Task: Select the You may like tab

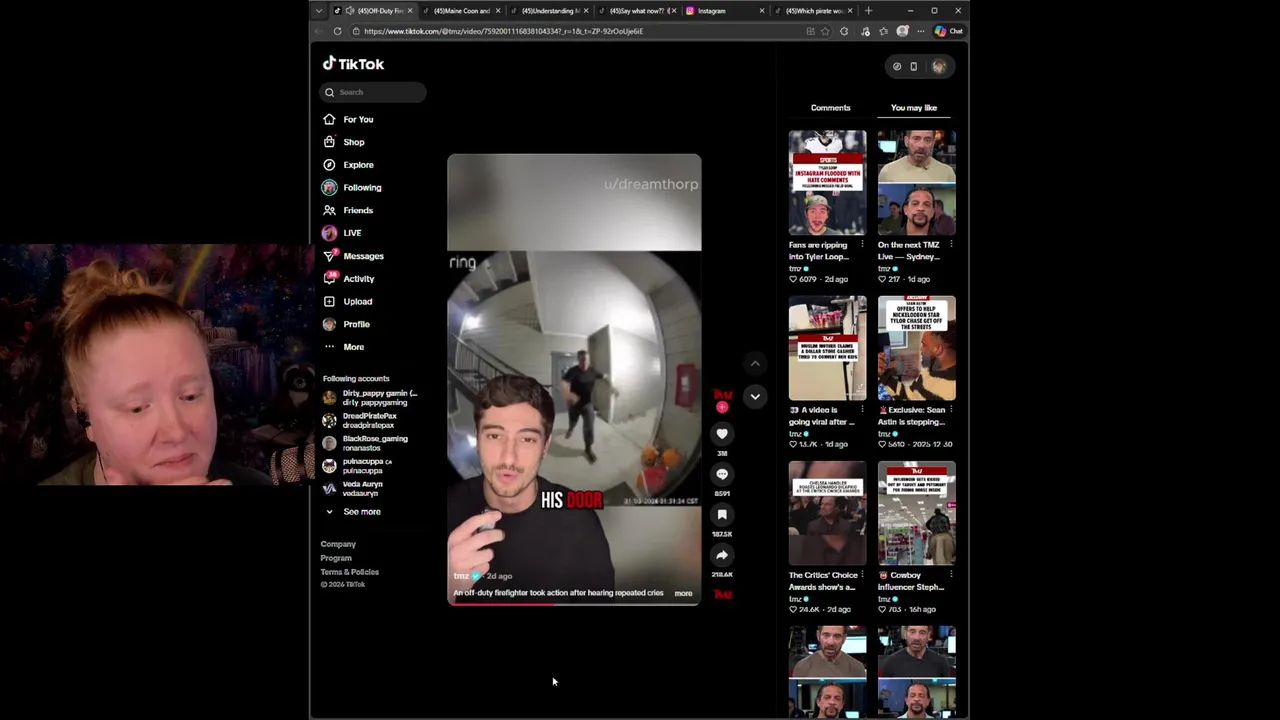Action: coord(914,108)
